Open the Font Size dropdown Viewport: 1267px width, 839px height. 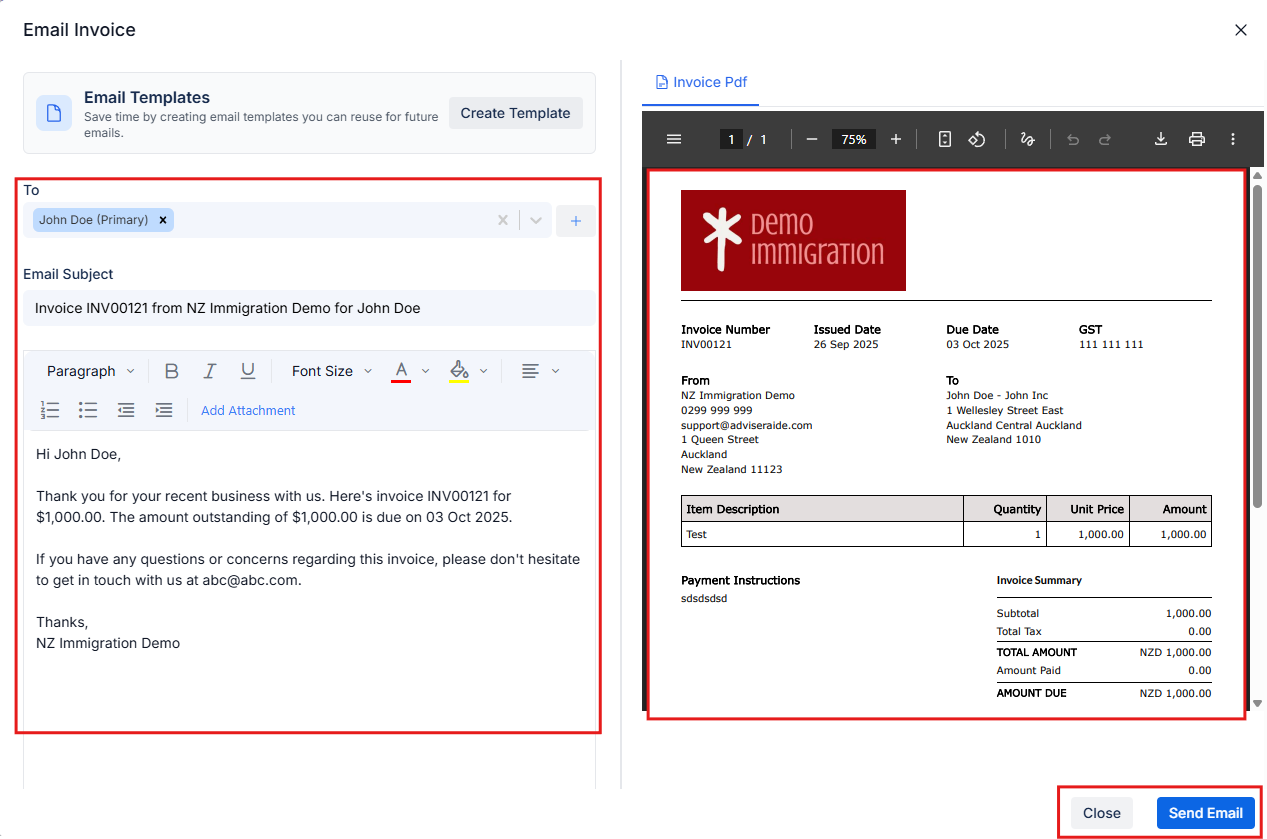pos(330,370)
